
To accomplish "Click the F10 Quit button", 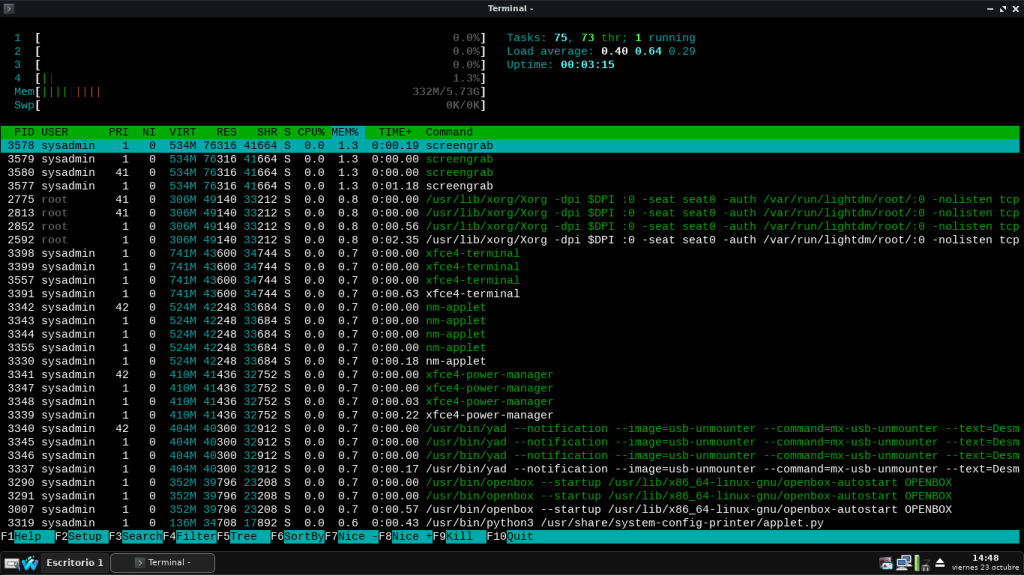I will point(520,536).
